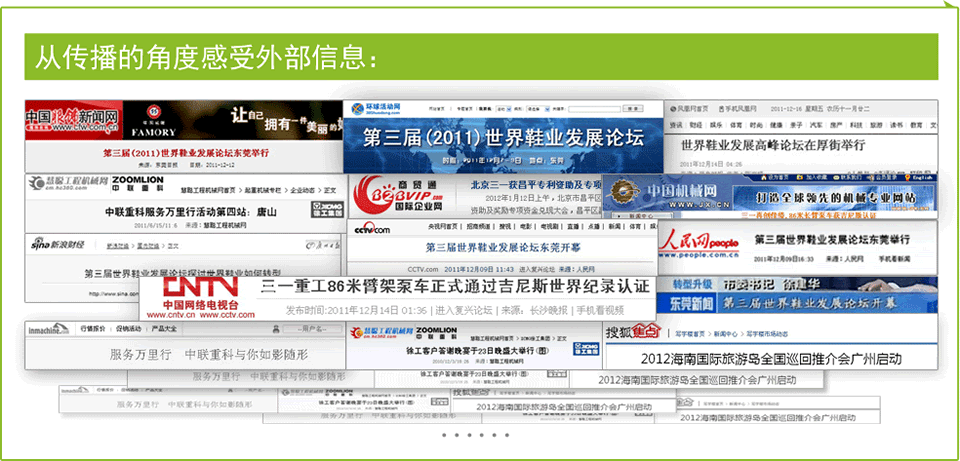
Task: Click 手机看新闻 on 人民网 article
Action: [x=894, y=259]
